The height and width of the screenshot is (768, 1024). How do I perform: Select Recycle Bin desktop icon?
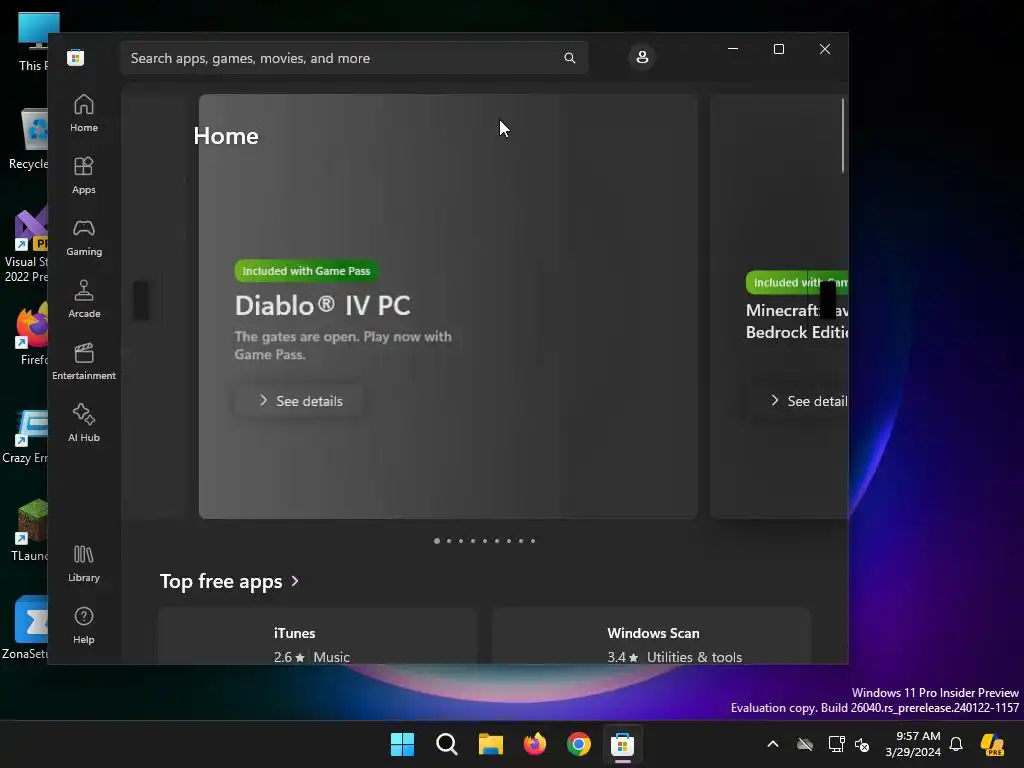[29, 139]
